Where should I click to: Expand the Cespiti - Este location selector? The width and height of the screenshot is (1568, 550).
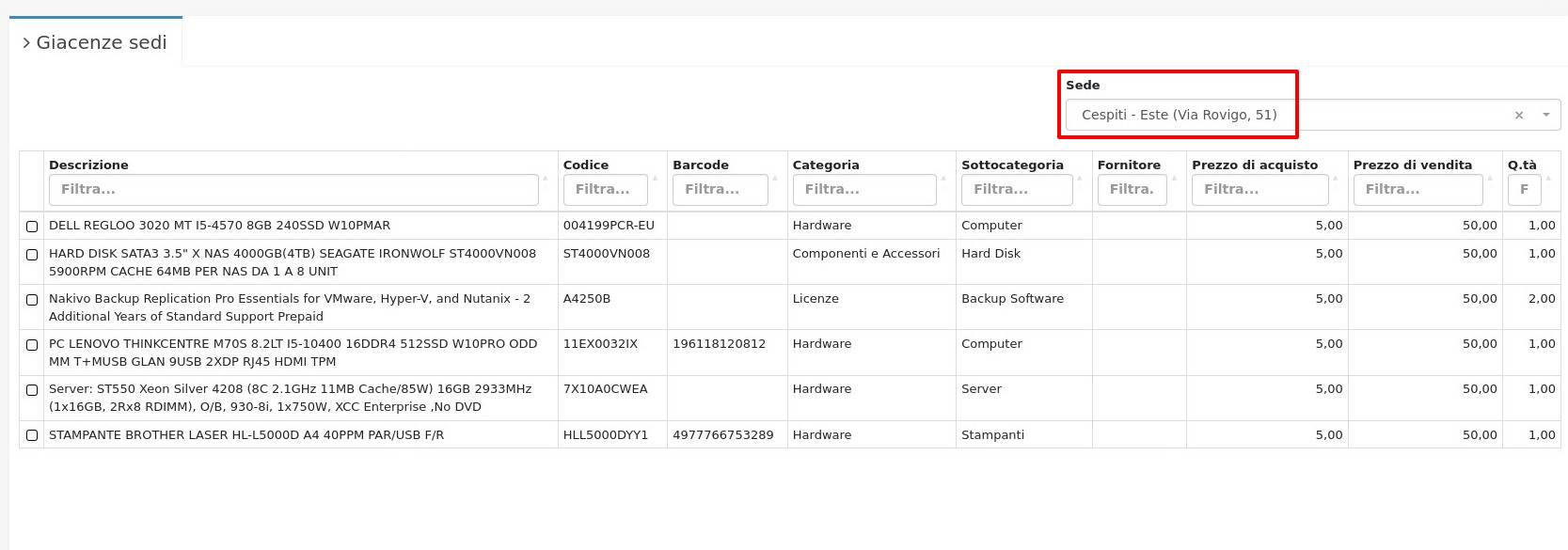pyautogui.click(x=1289, y=115)
